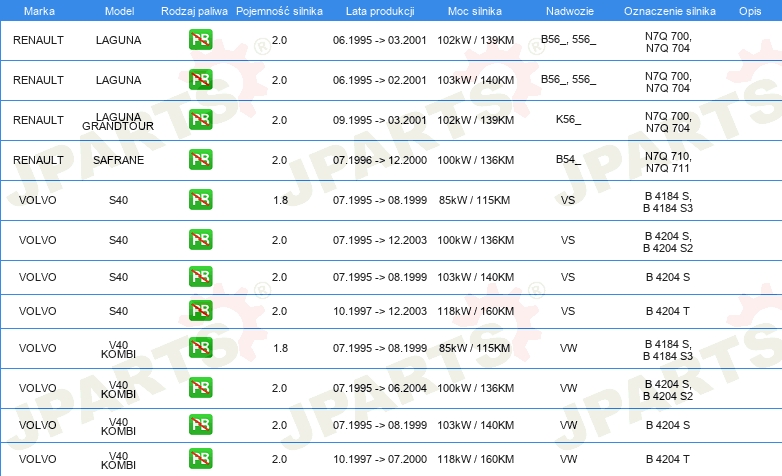782x476 pixels.
Task: Click 85kW / 115KM in S40 row
Action: pyautogui.click(x=474, y=200)
